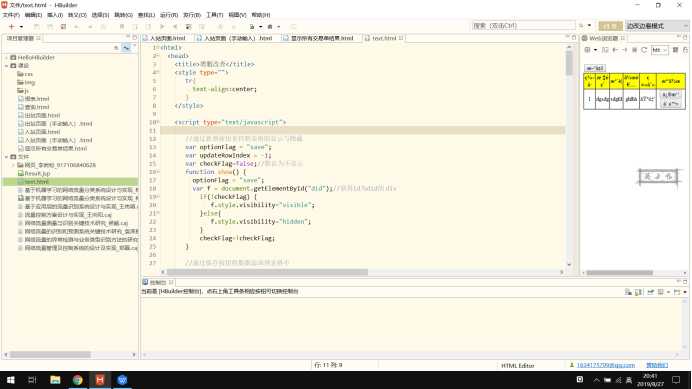Click the search input field in toolbar
Screen dimensions: 692x389
(x=523, y=26)
